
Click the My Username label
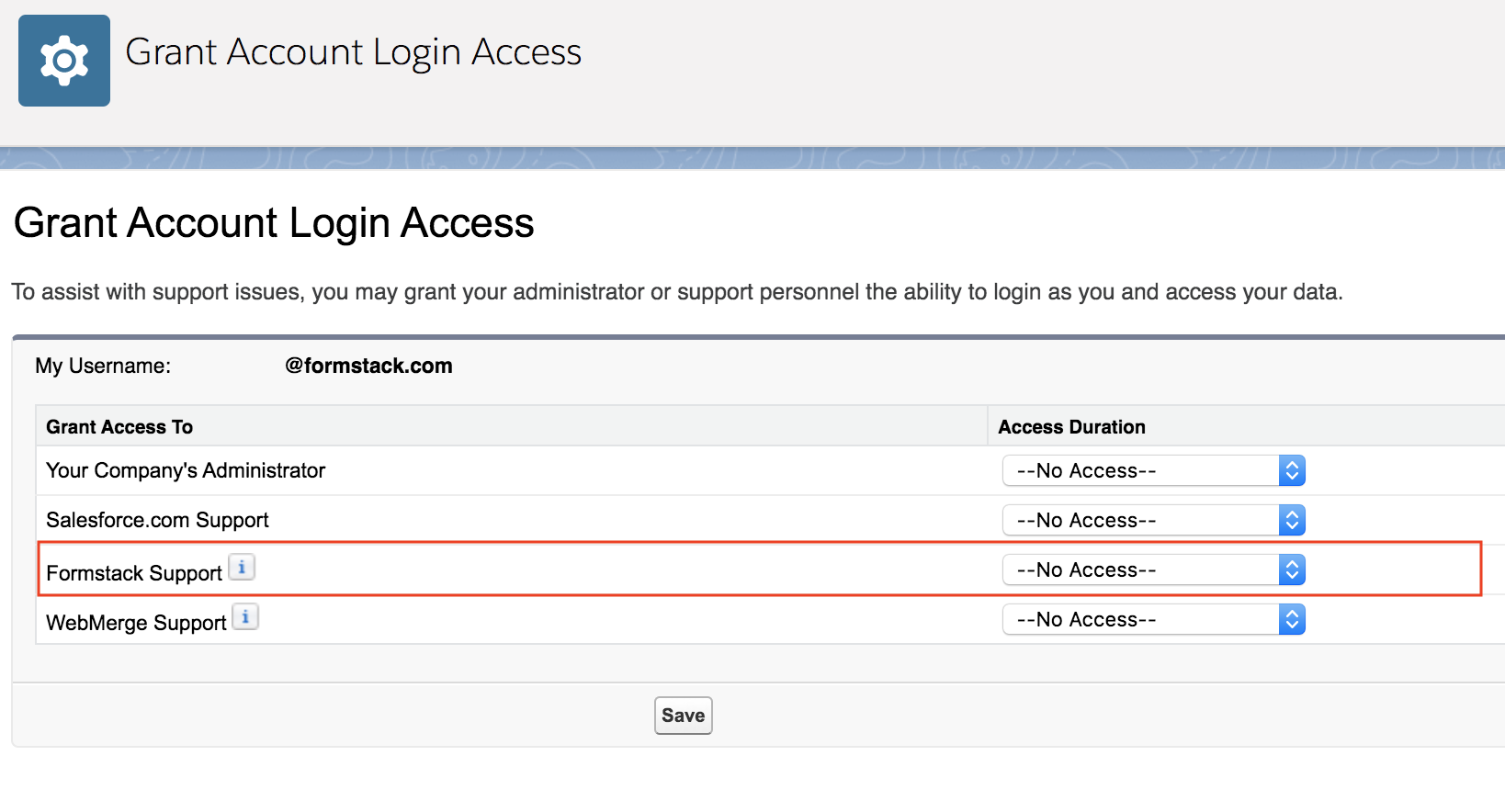103,367
